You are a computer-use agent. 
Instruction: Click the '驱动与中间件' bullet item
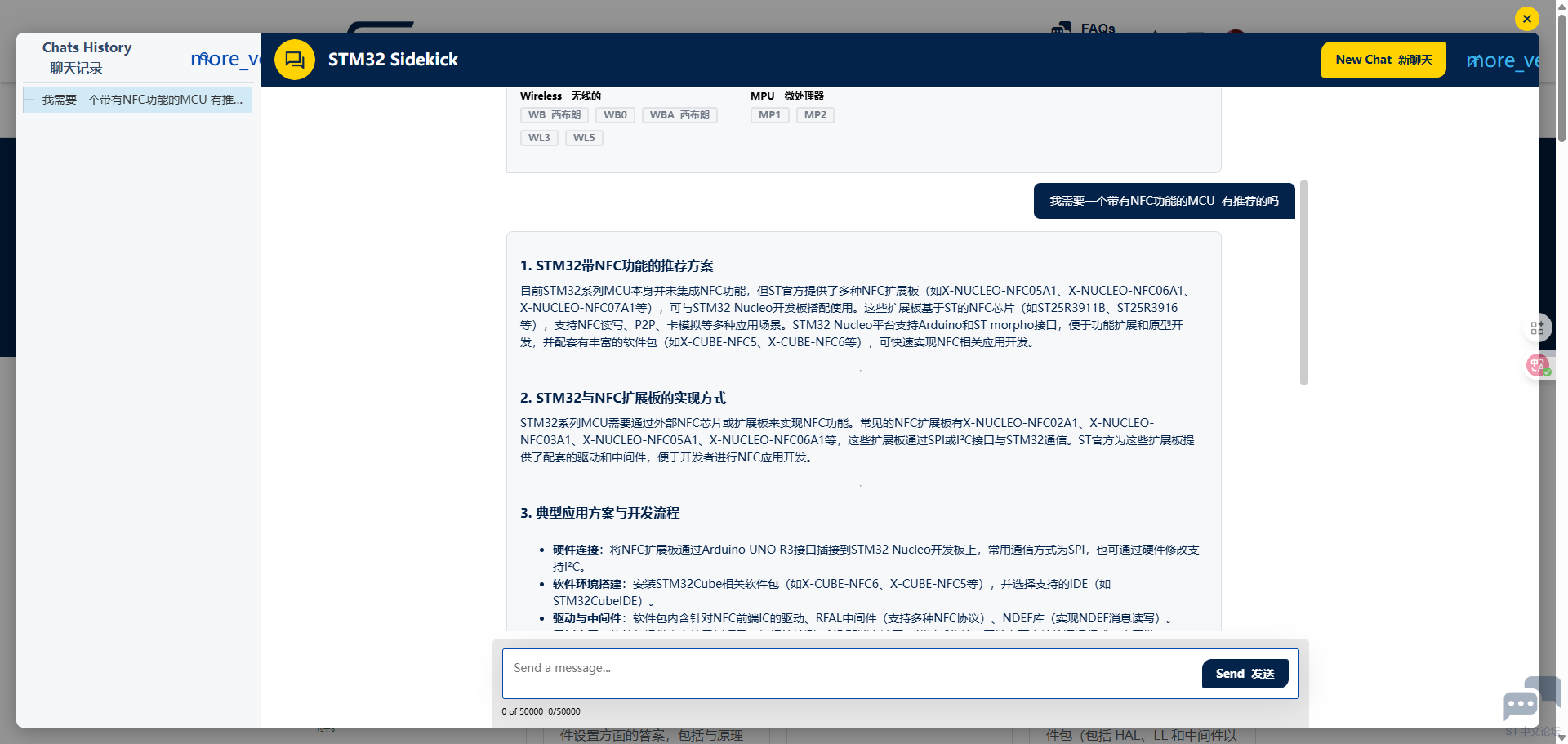coord(862,618)
